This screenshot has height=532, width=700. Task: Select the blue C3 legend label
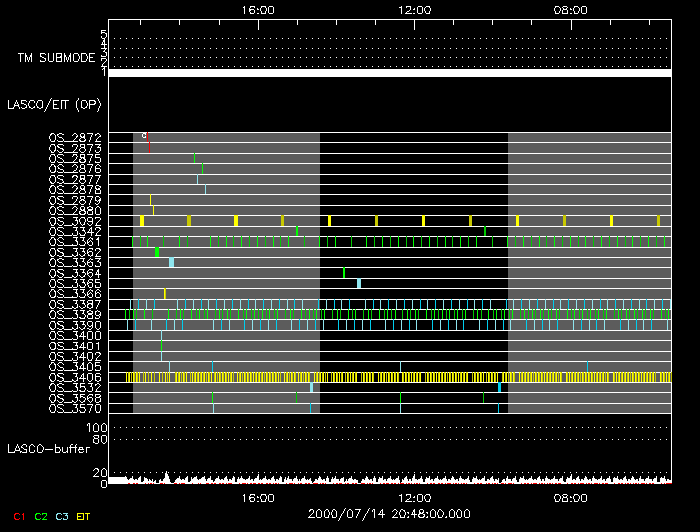pos(64,515)
